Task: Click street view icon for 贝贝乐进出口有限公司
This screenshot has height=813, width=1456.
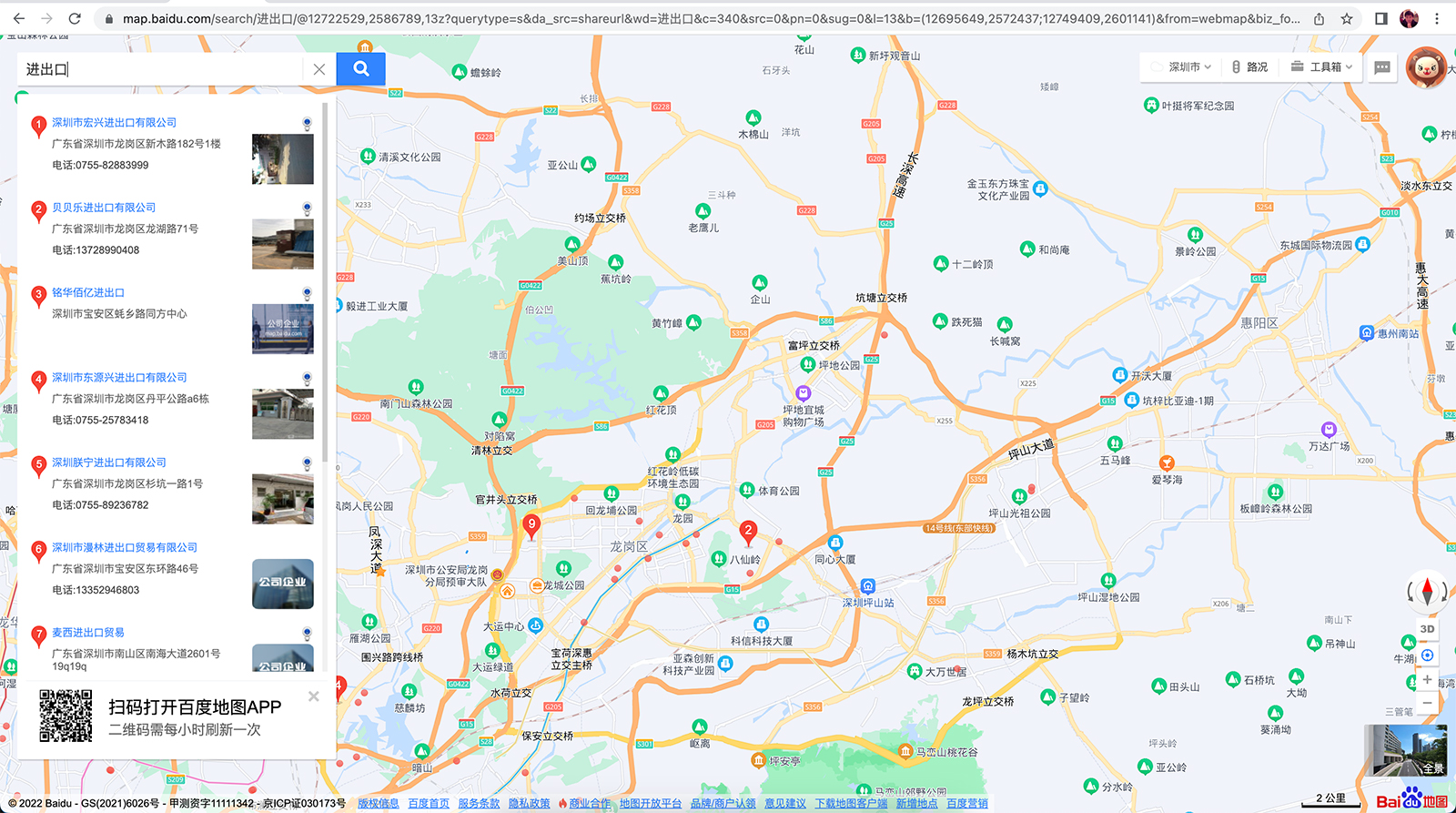Action: point(308,208)
